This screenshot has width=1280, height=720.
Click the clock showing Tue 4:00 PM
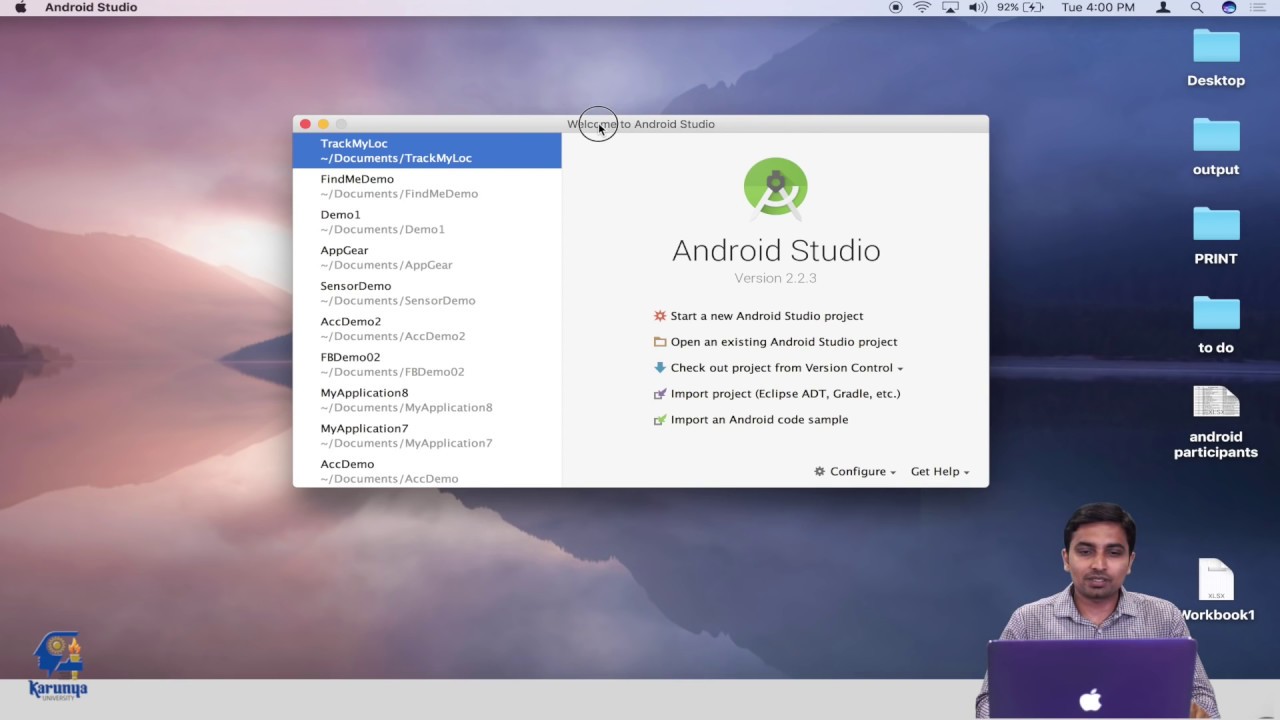click(1098, 8)
